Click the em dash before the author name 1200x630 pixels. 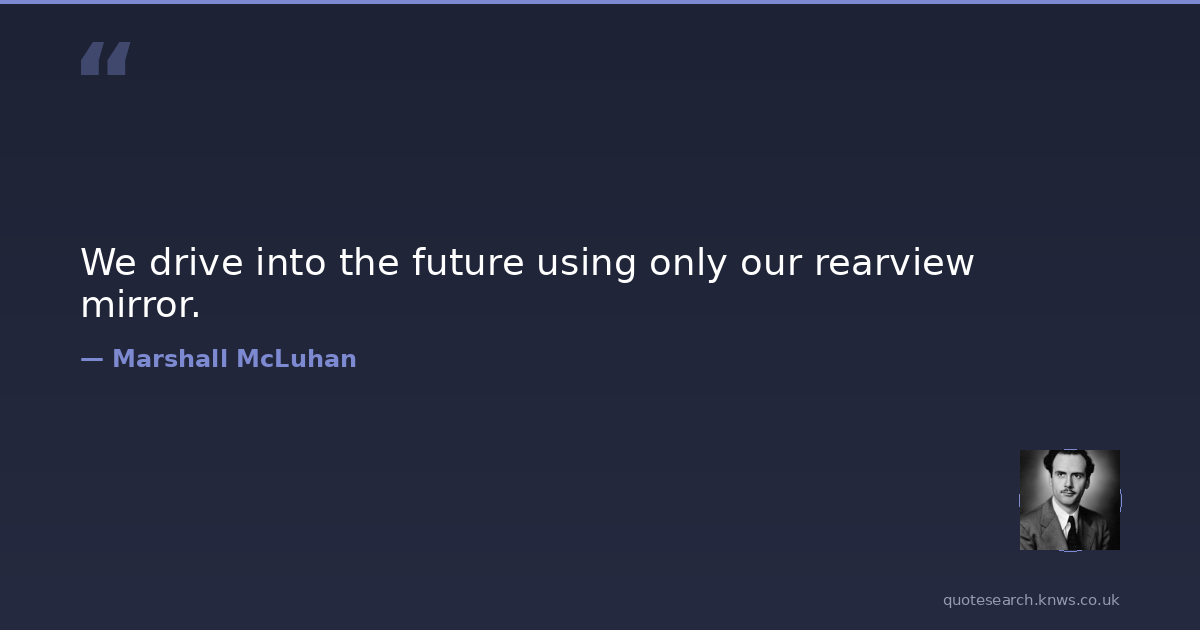(91, 359)
